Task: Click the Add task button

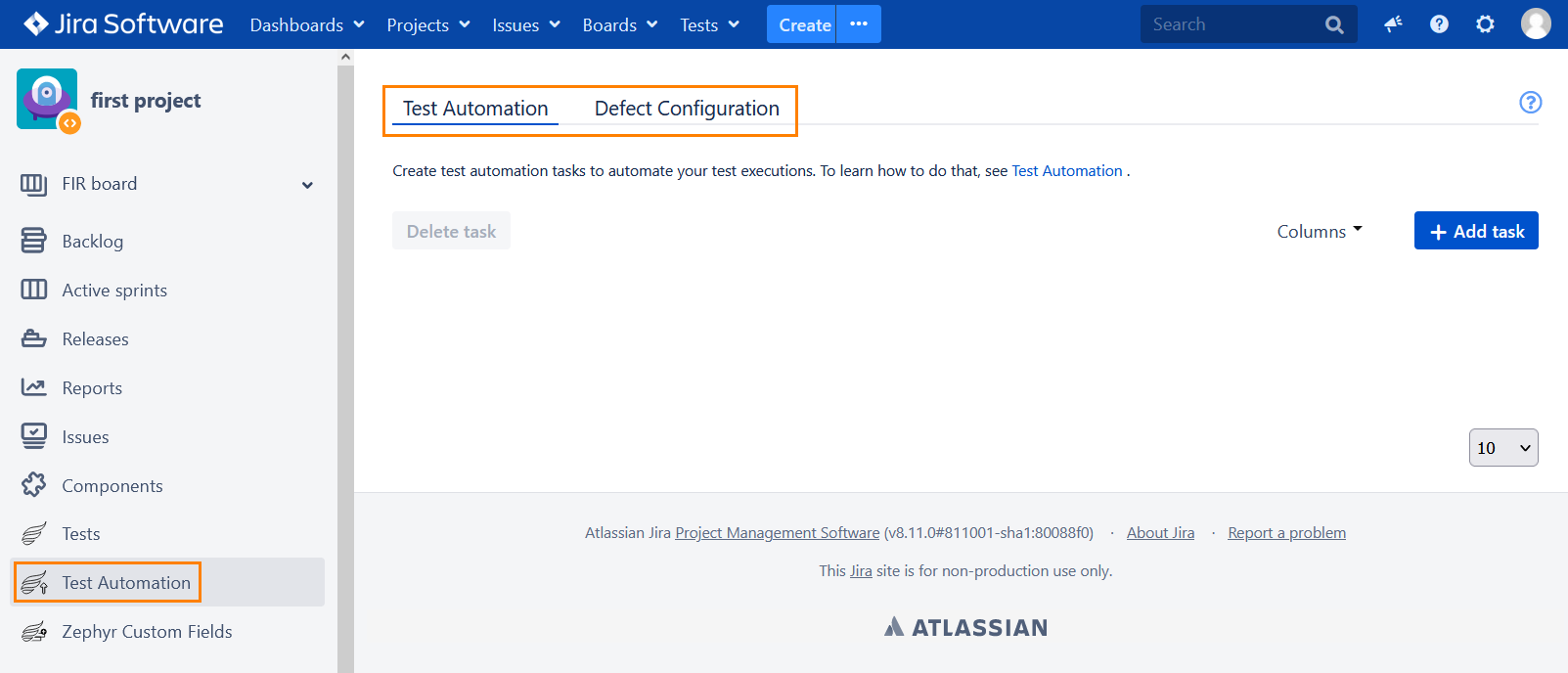Action: pos(1476,231)
